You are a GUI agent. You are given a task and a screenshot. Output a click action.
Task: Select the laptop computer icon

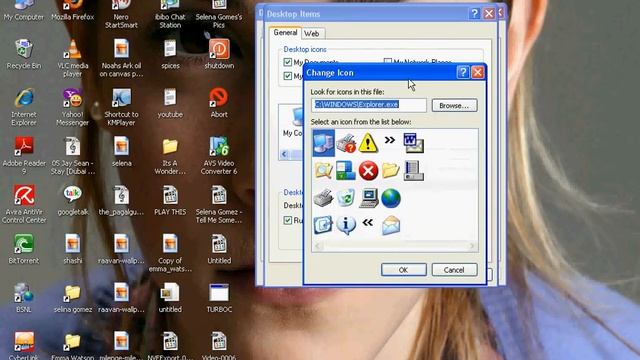tap(368, 198)
